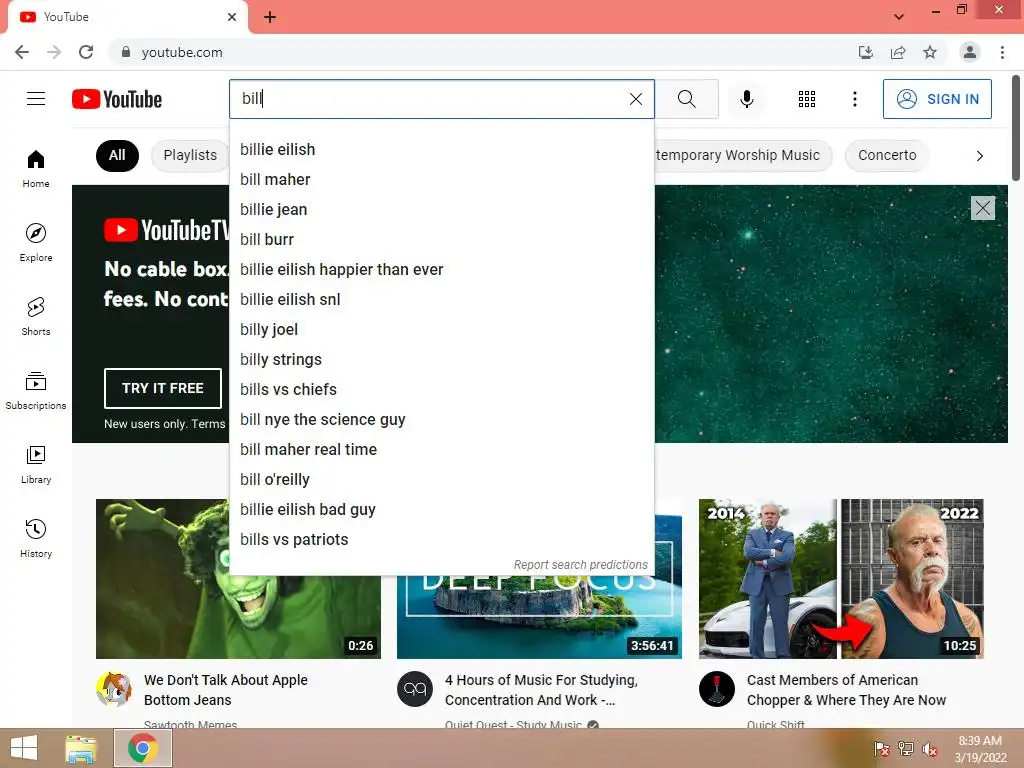The image size is (1024, 768).
Task: Click Report search predictions link
Action: point(581,565)
